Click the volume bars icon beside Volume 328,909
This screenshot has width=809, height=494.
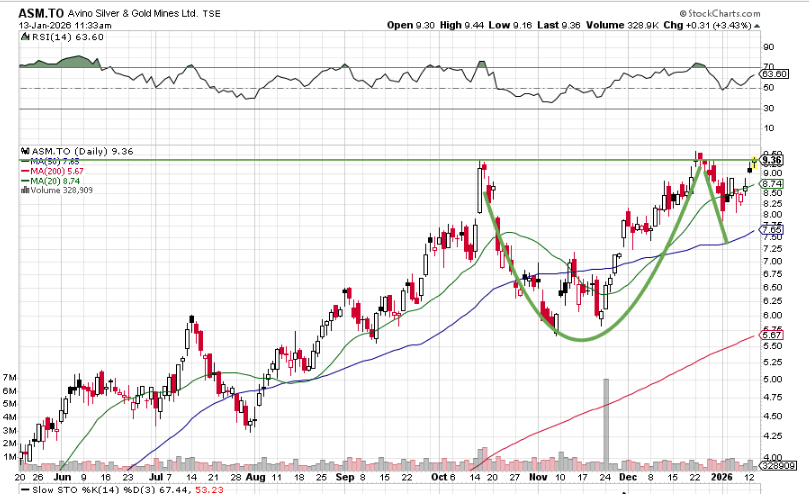point(25,190)
